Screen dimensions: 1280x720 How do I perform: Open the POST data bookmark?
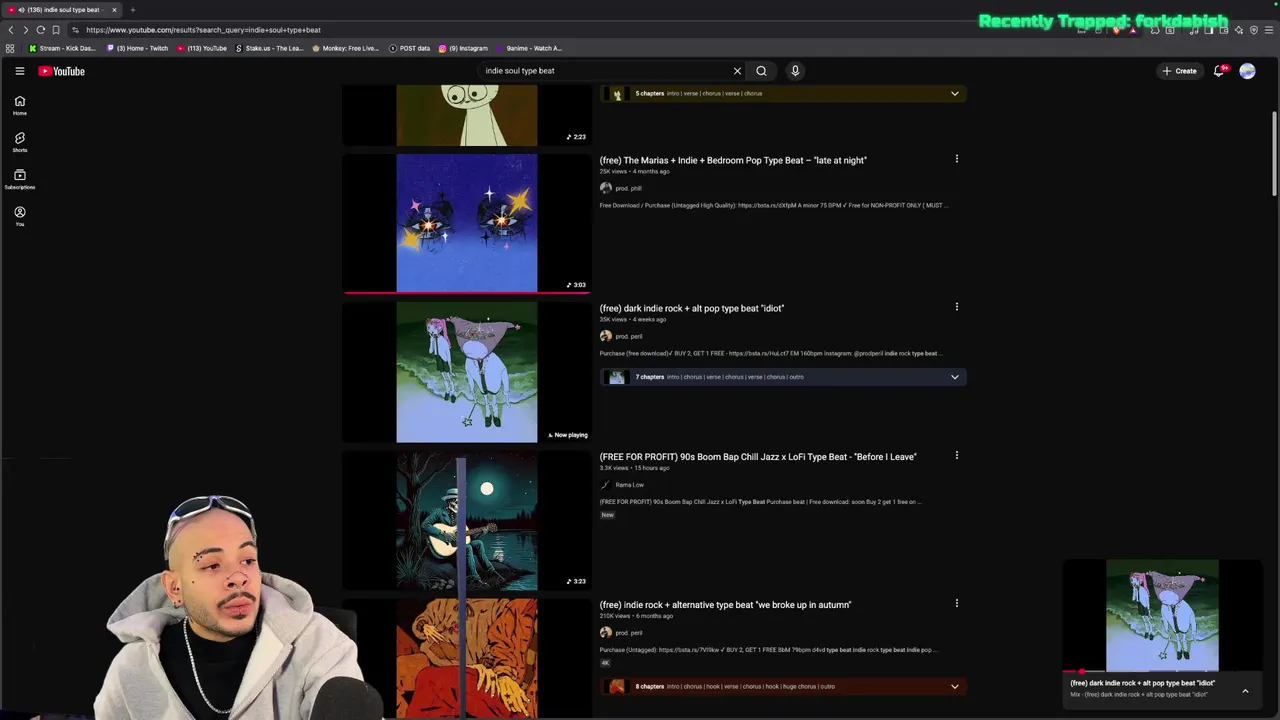pos(409,48)
